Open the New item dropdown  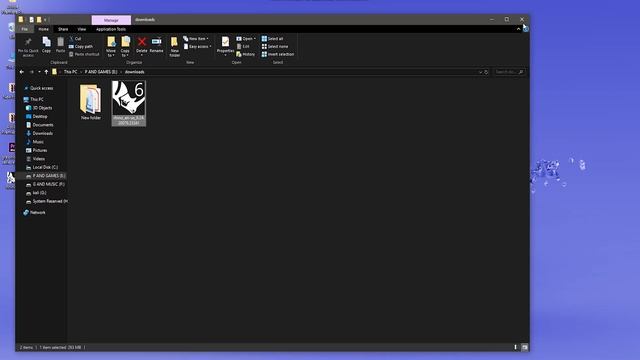tap(196, 38)
